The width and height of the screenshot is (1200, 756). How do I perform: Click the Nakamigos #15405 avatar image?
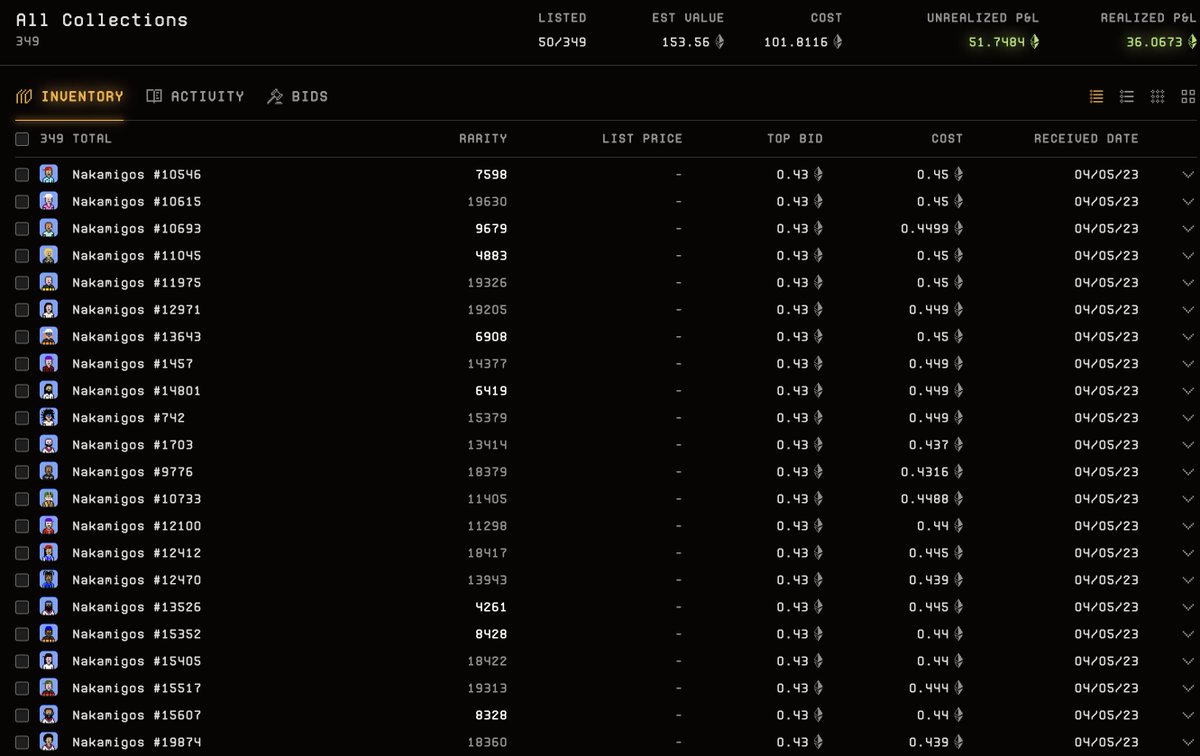click(x=48, y=660)
